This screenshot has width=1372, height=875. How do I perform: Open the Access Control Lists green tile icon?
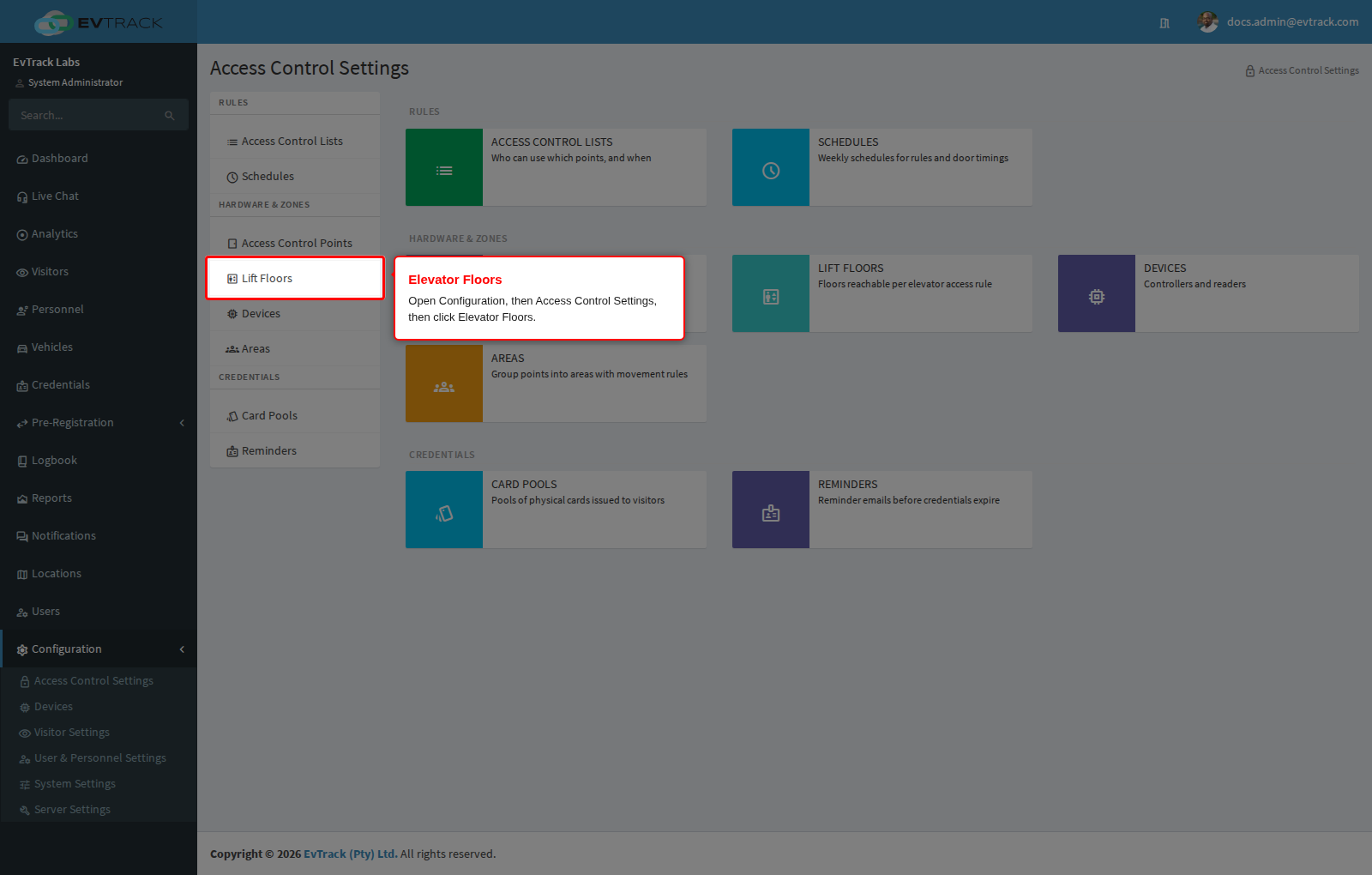point(444,167)
